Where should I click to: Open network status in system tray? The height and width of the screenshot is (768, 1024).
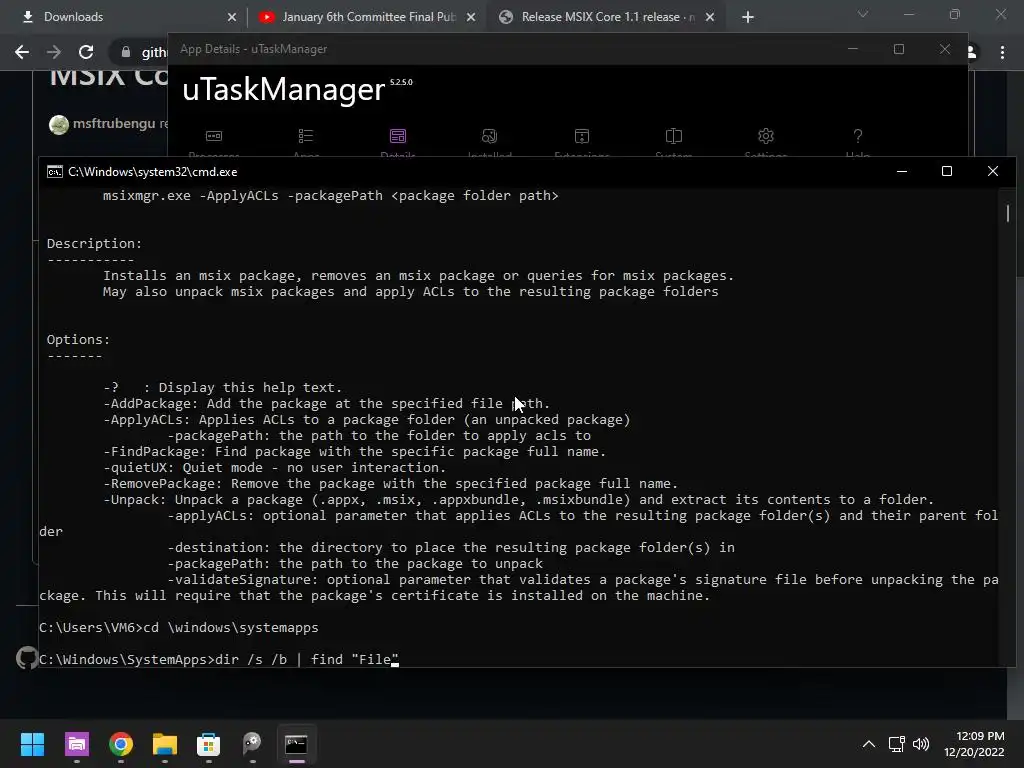pyautogui.click(x=897, y=744)
